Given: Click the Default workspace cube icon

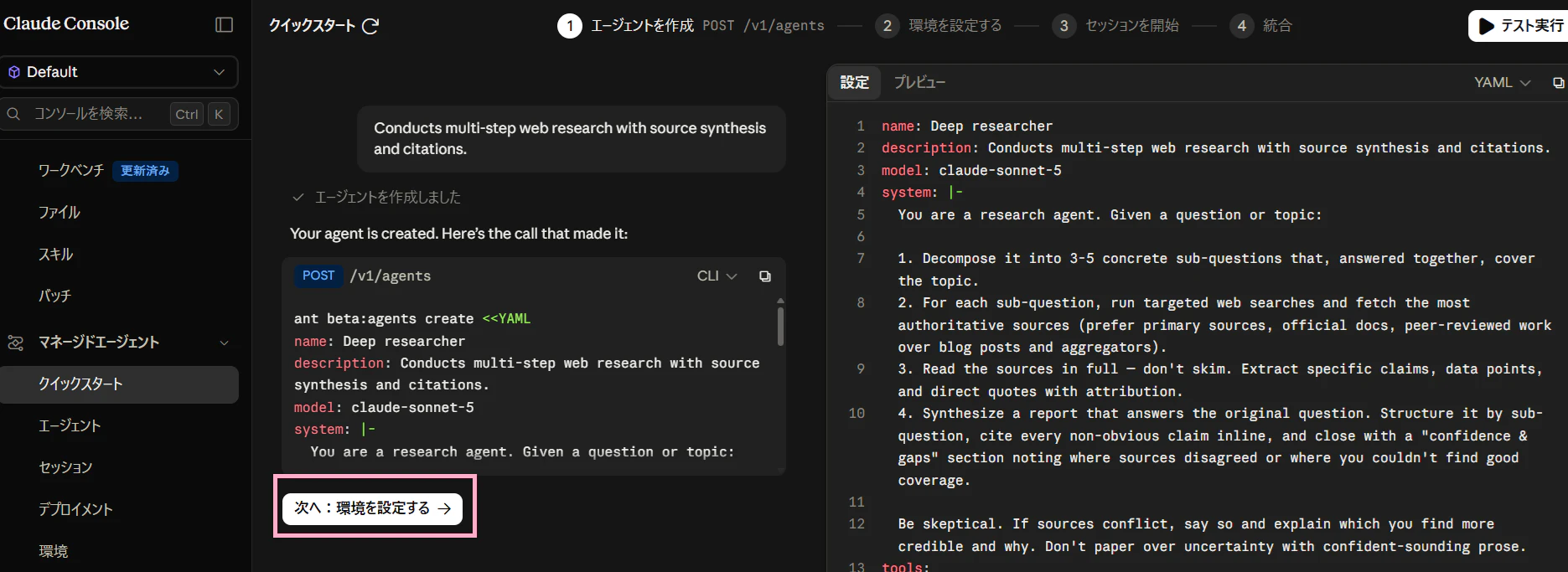Looking at the screenshot, I should pyautogui.click(x=14, y=72).
